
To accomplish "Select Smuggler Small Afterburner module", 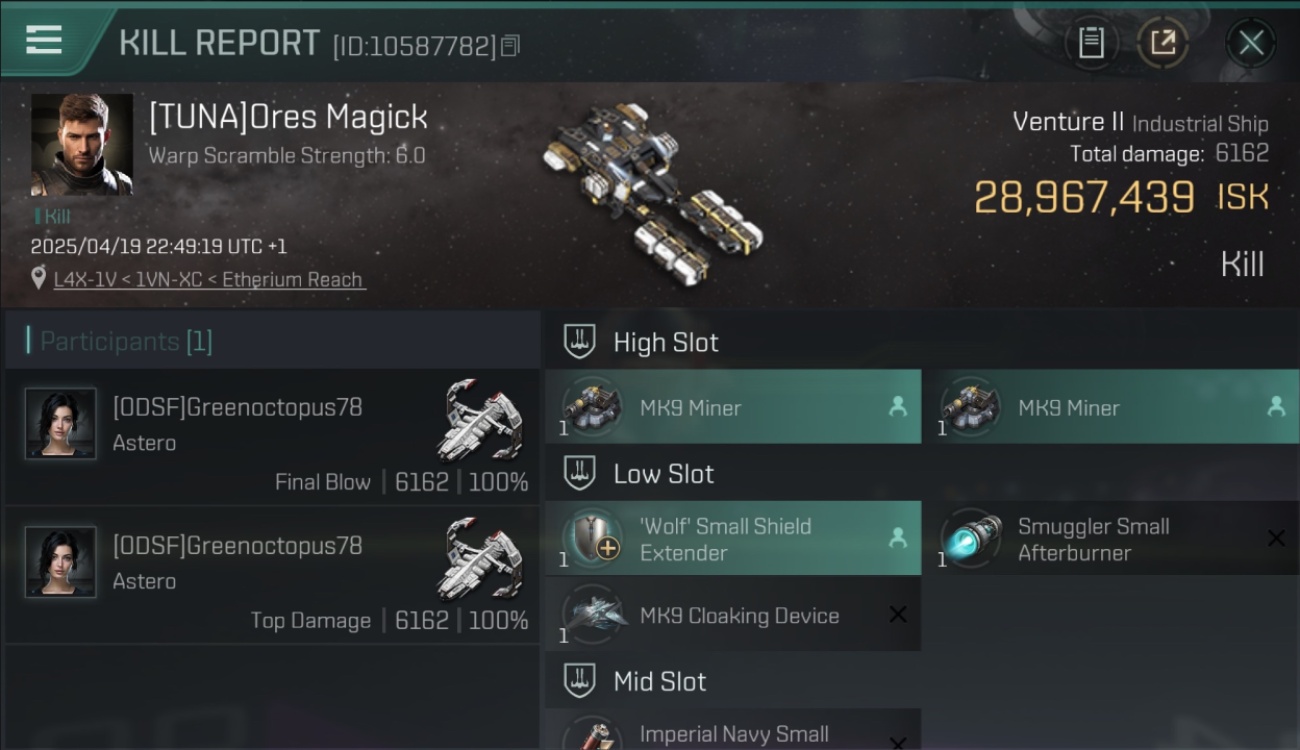I will [1111, 539].
